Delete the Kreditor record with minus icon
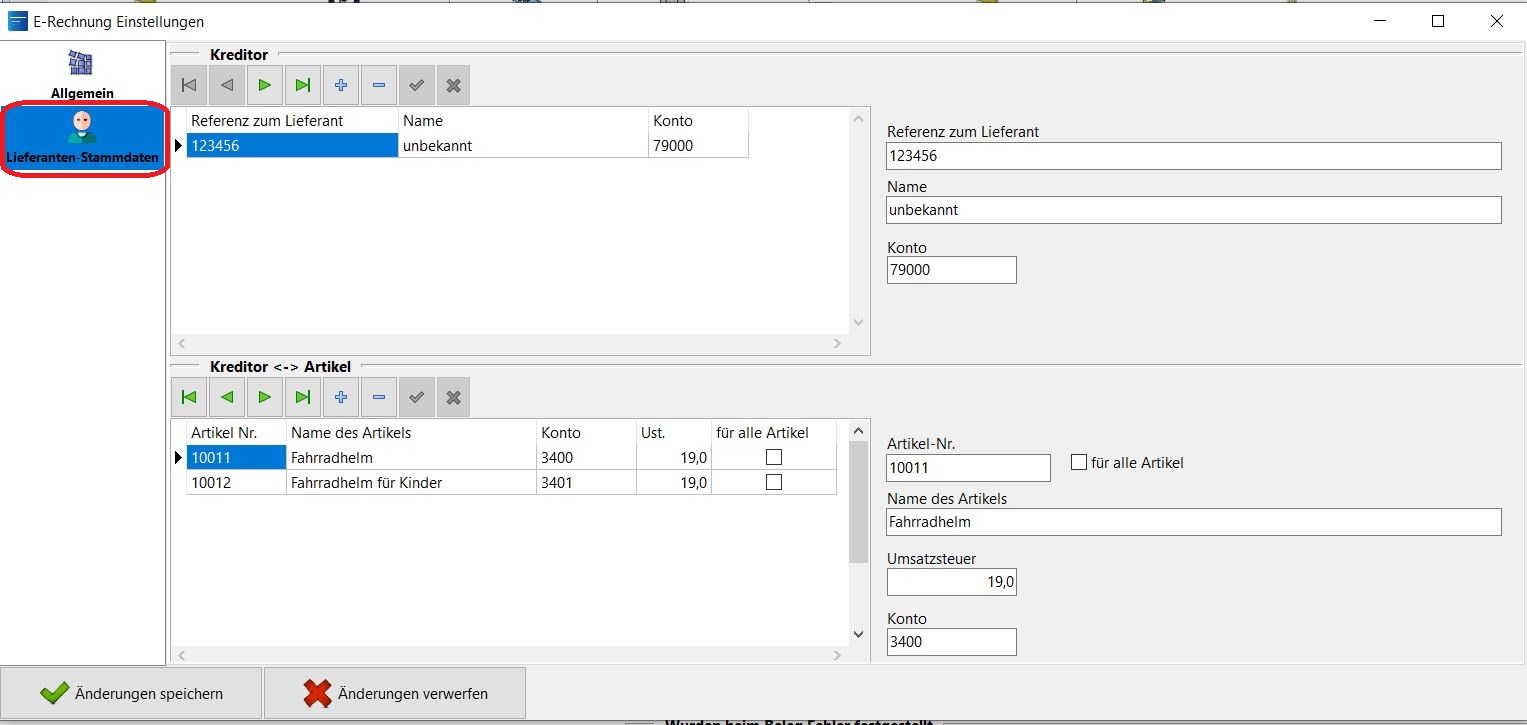Viewport: 1527px width, 725px height. [378, 86]
